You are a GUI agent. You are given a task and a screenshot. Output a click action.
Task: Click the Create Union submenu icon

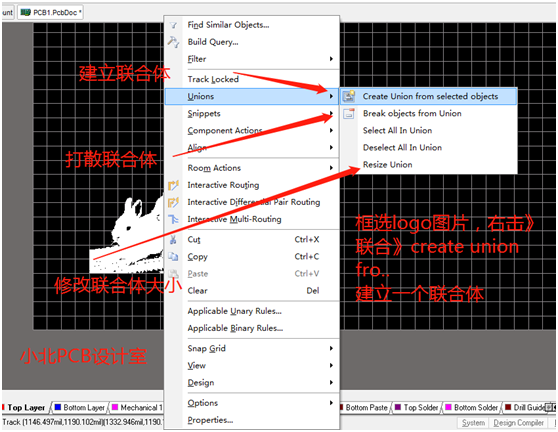[349, 96]
